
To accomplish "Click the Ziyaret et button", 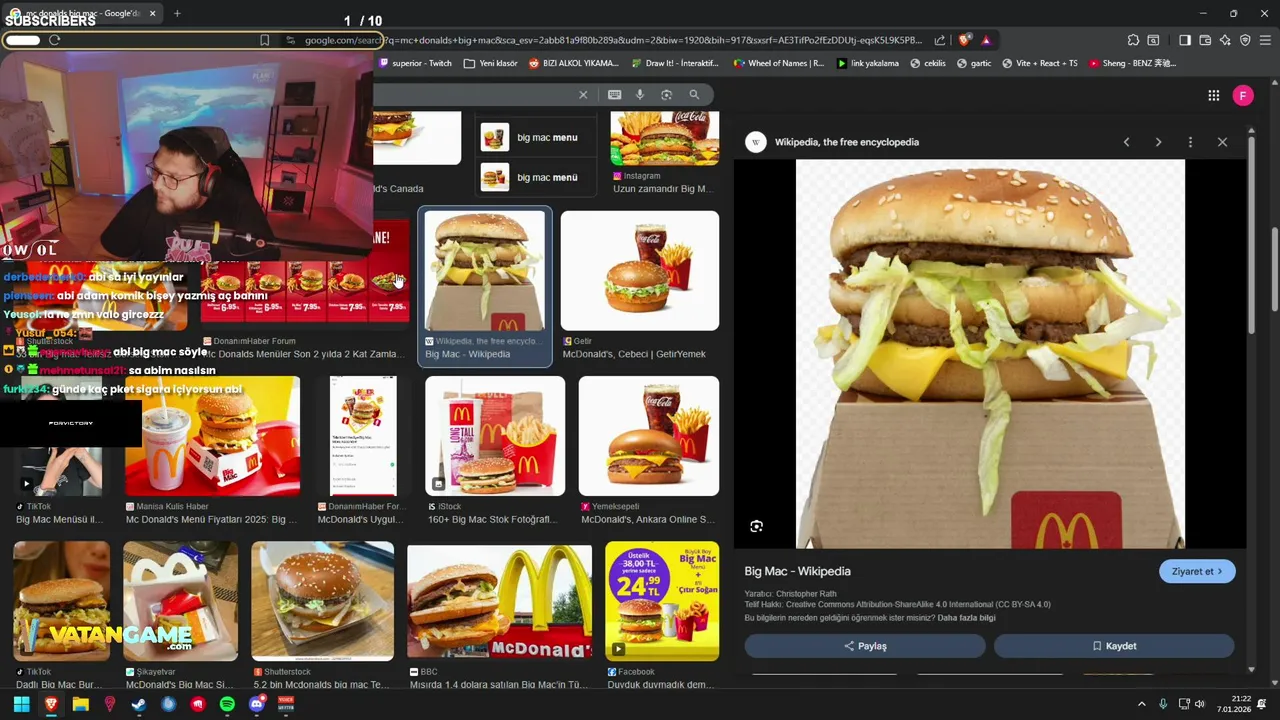I will pos(1197,572).
